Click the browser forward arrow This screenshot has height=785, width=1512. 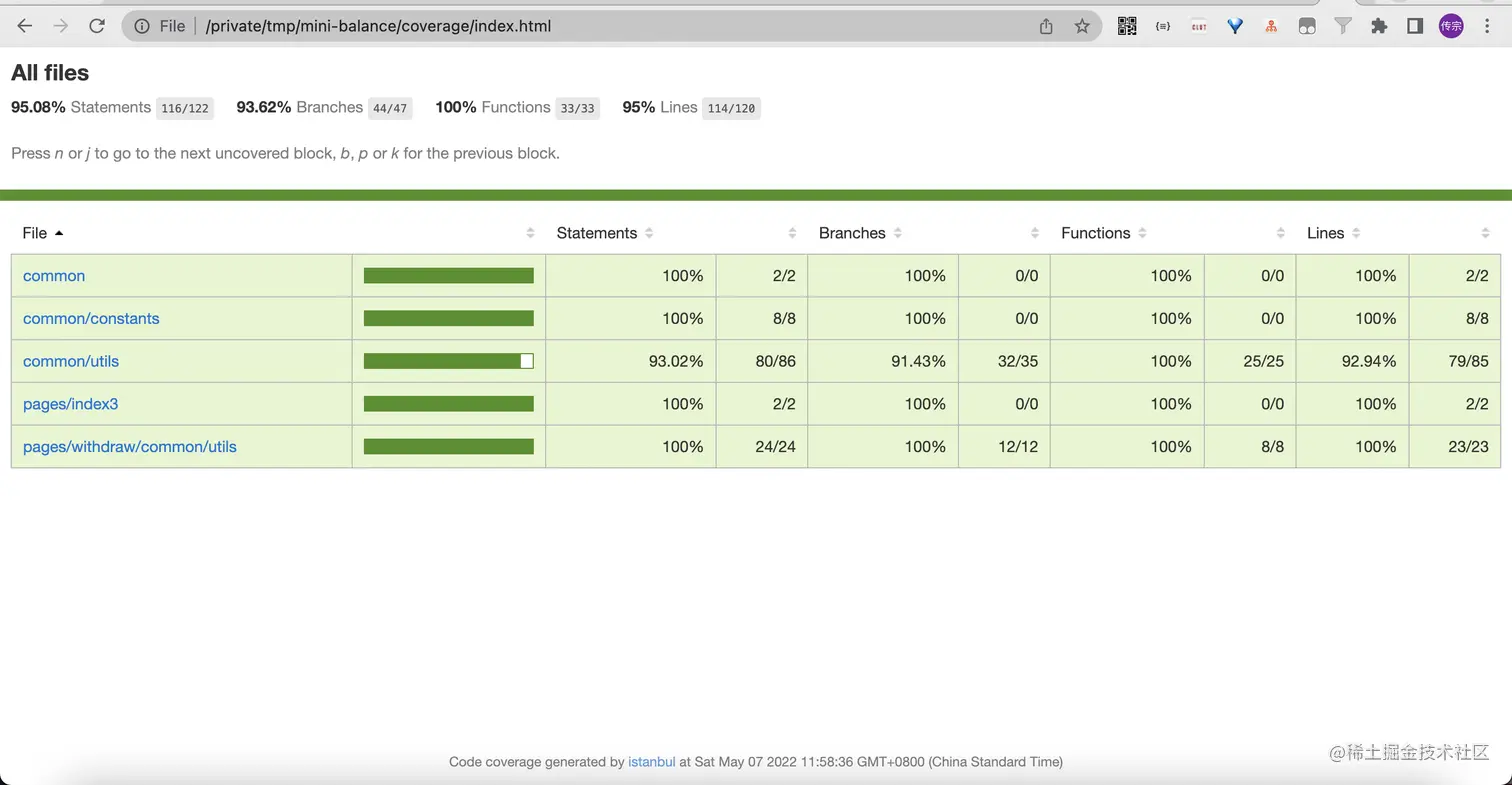click(x=61, y=26)
